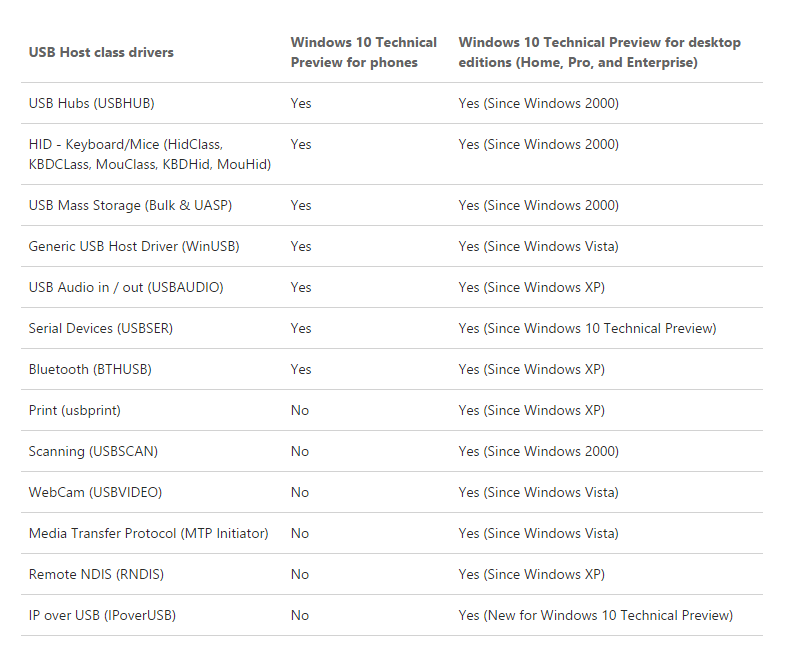Click "Yes (Since Windows 2000)" in Mass Storage row
The image size is (790, 651).
[539, 206]
